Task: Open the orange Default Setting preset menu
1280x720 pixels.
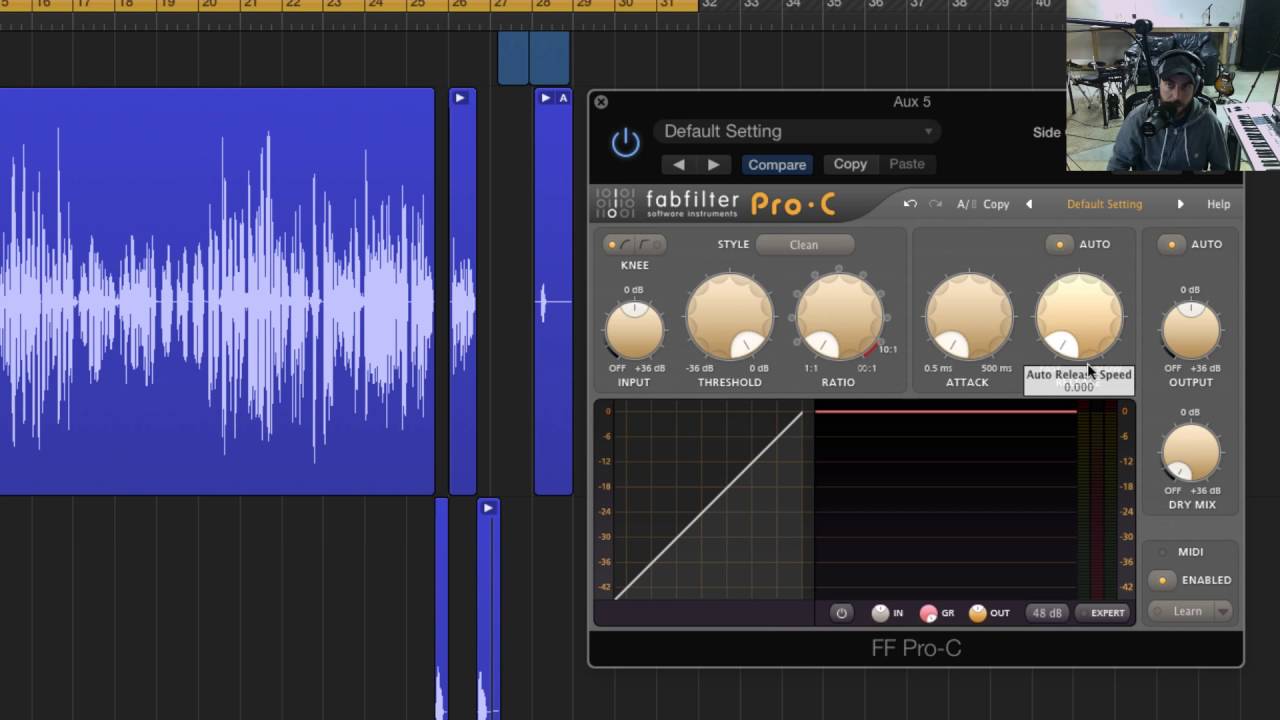Action: coord(1104,204)
